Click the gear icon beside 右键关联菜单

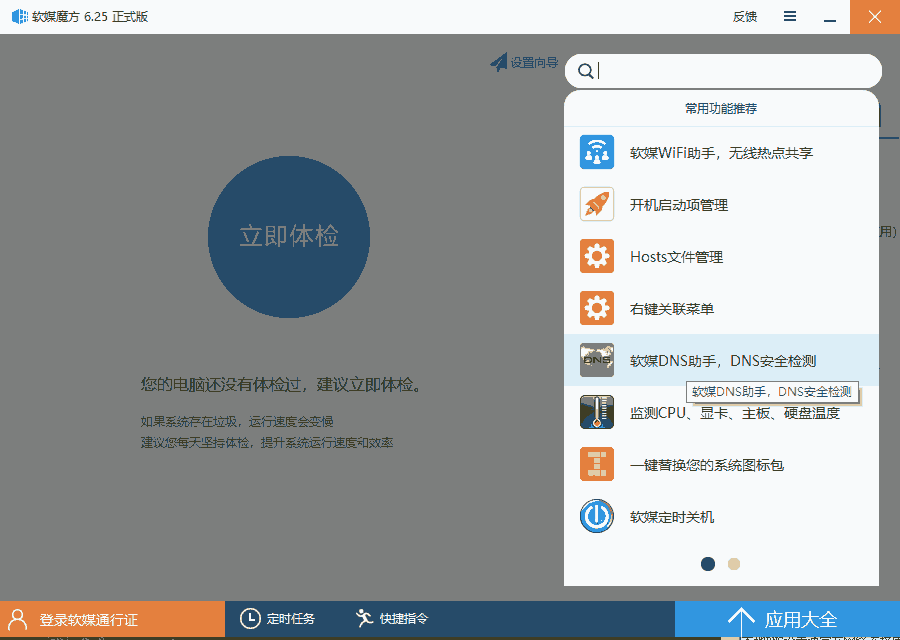(597, 308)
